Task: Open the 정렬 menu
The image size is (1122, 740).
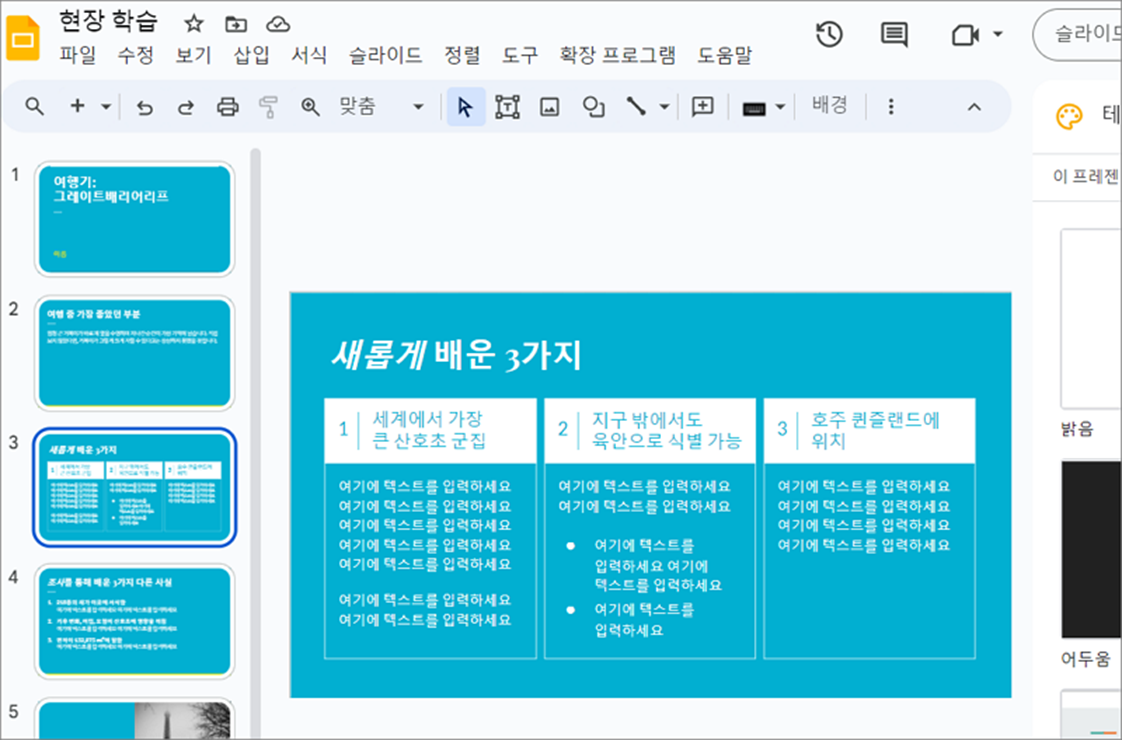Action: point(462,55)
